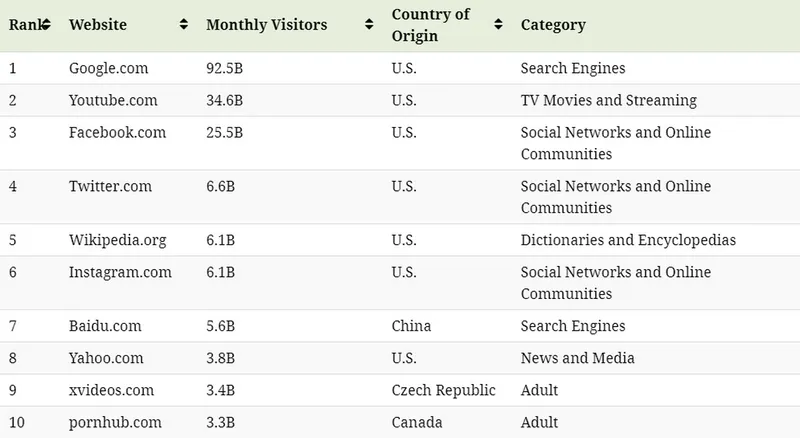The height and width of the screenshot is (438, 800).
Task: Click Facebook.com website name
Action: (117, 132)
